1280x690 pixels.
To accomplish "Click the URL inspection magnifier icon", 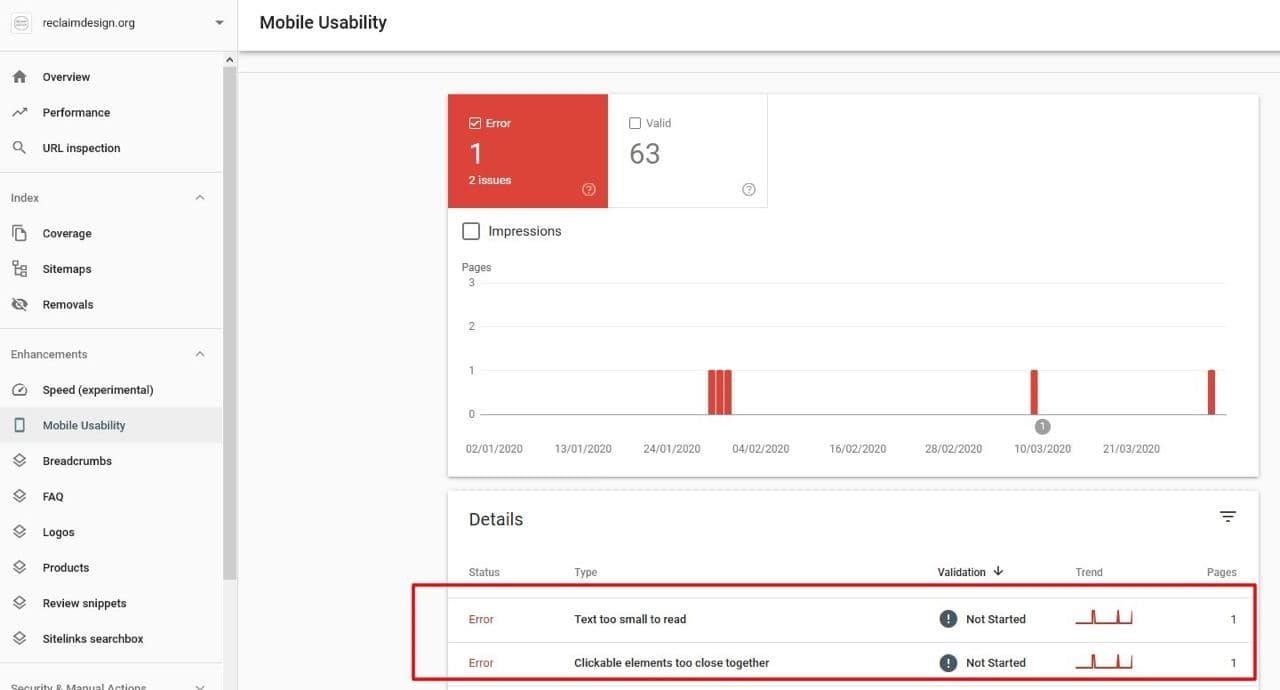I will coord(19,148).
